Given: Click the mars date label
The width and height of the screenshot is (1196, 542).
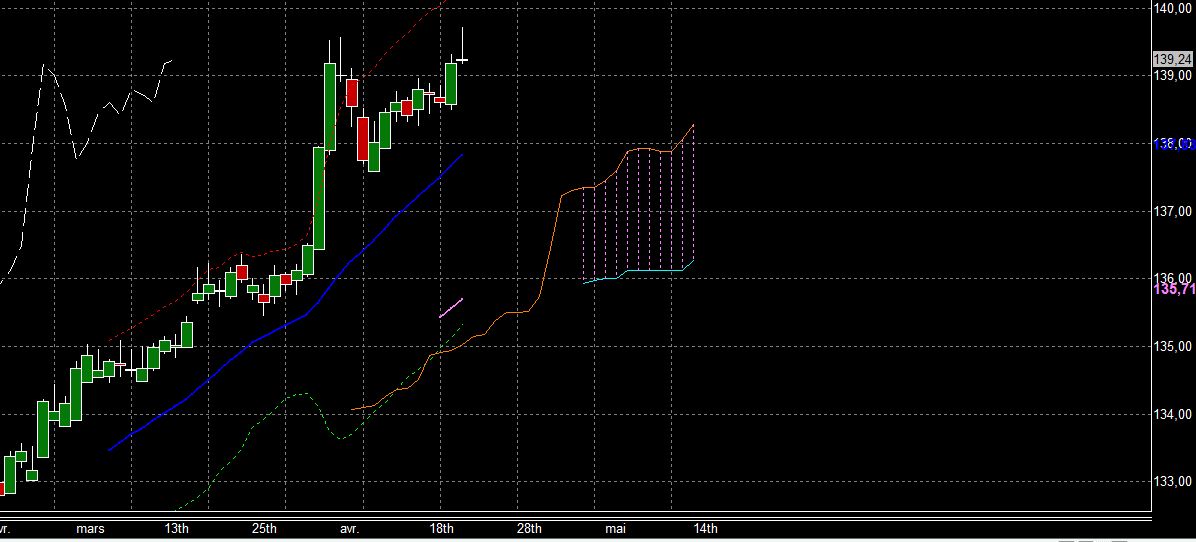Looking at the screenshot, I should [x=91, y=529].
